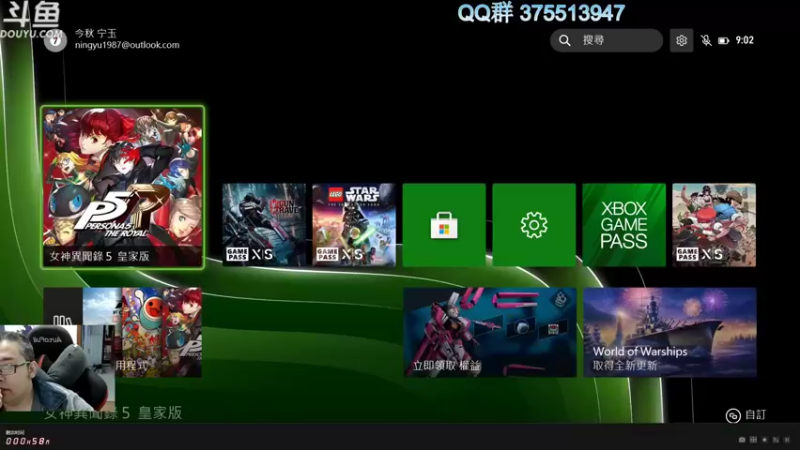Screen dimensions: 800x450
Task: Launch the Gungrave game tile
Action: (264, 224)
